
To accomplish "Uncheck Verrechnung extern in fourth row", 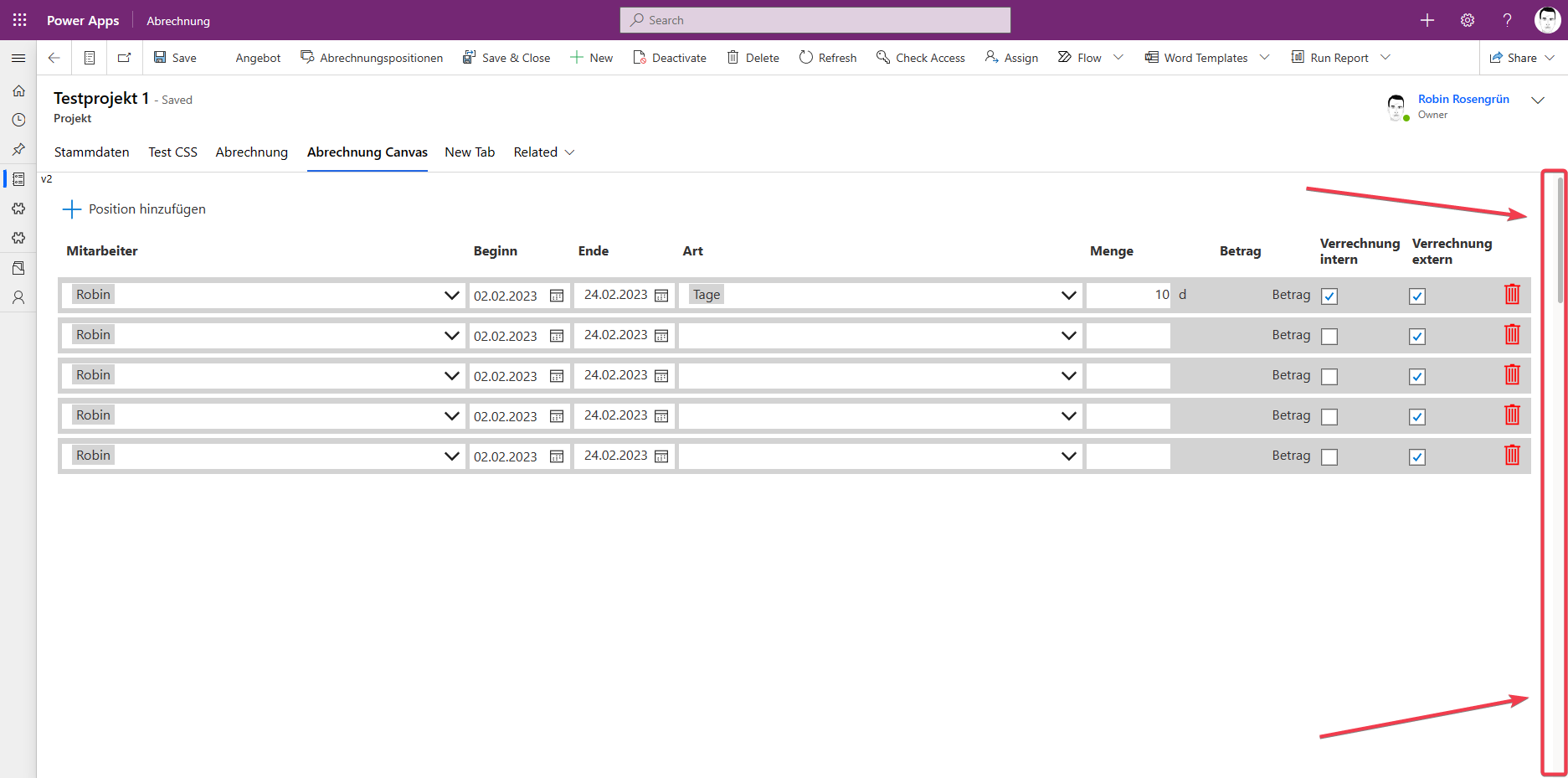I will pyautogui.click(x=1417, y=417).
